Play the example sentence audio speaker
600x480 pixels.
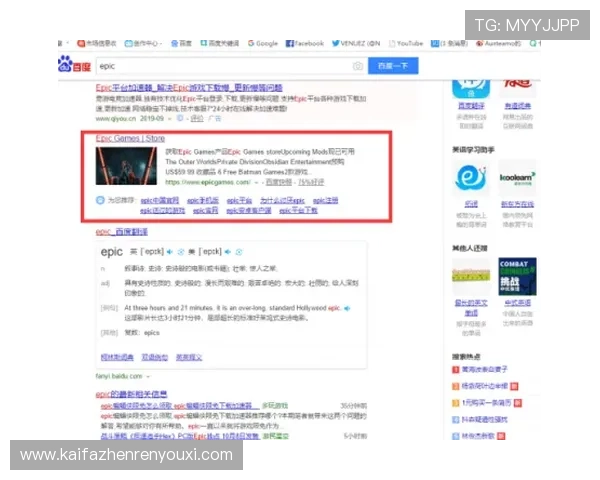[x=347, y=308]
